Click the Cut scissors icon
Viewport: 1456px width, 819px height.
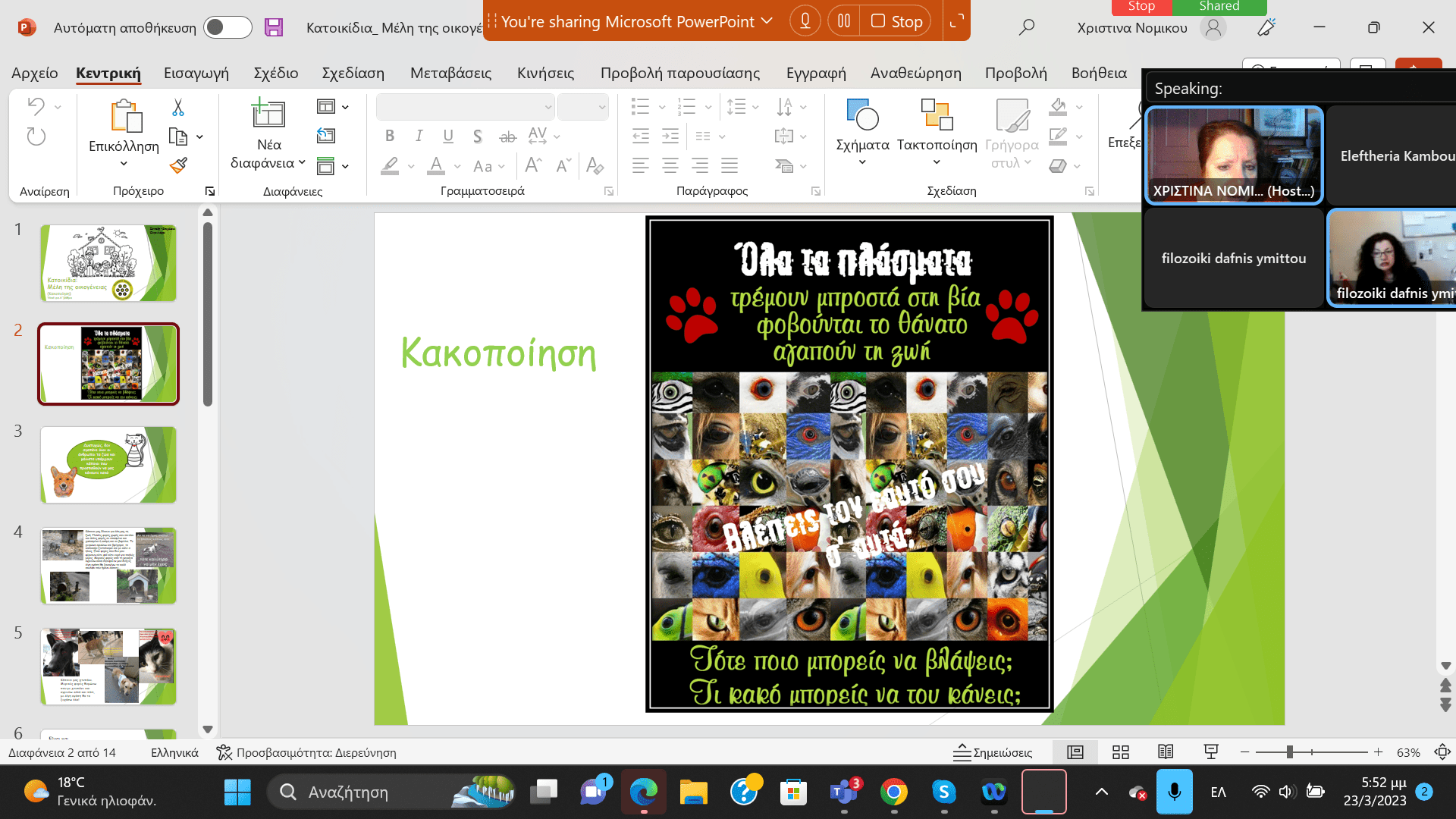(178, 108)
